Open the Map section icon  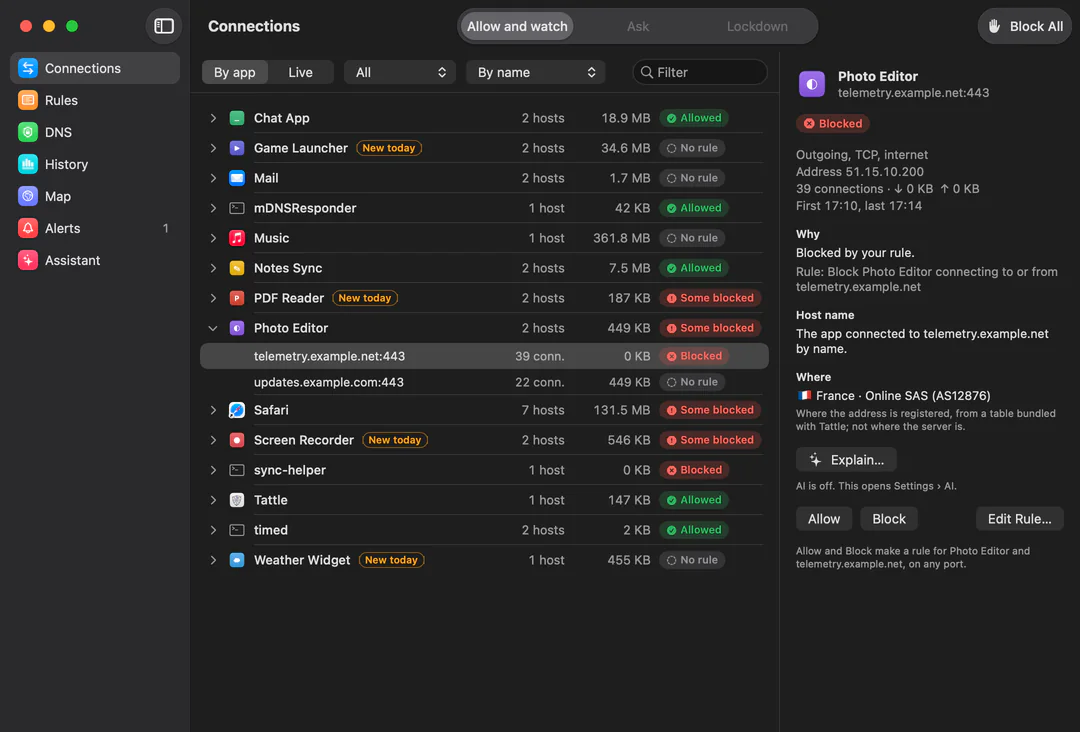tap(28, 196)
